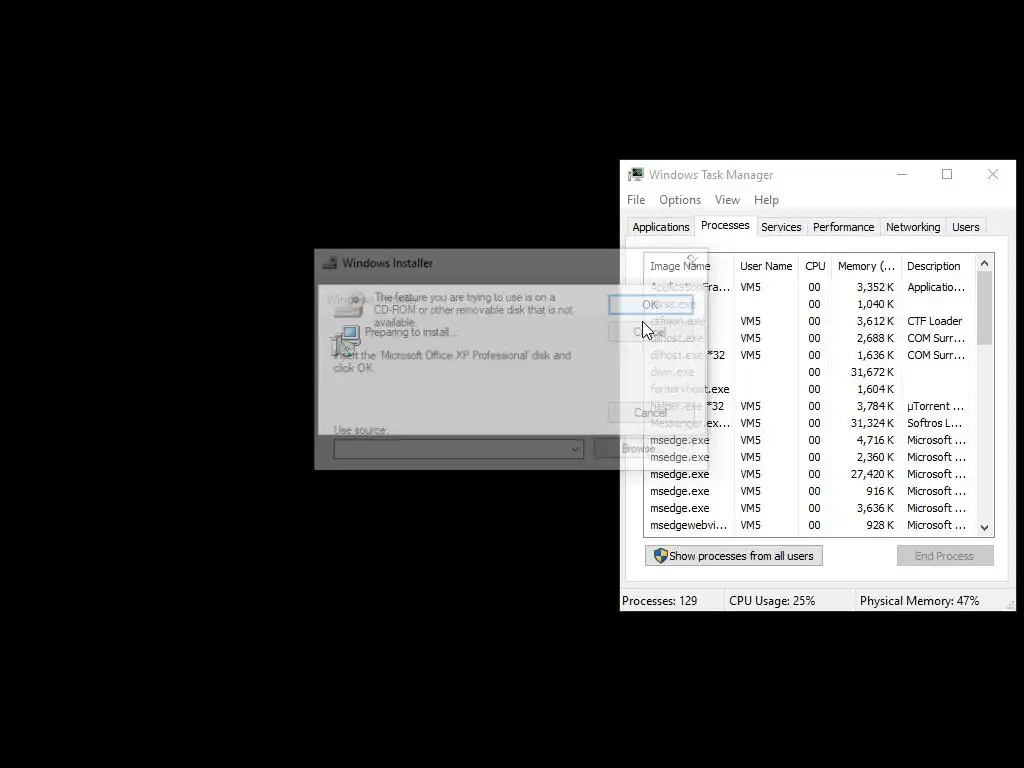Image resolution: width=1024 pixels, height=768 pixels.
Task: Sort processes by Memory column header
Action: 866,266
